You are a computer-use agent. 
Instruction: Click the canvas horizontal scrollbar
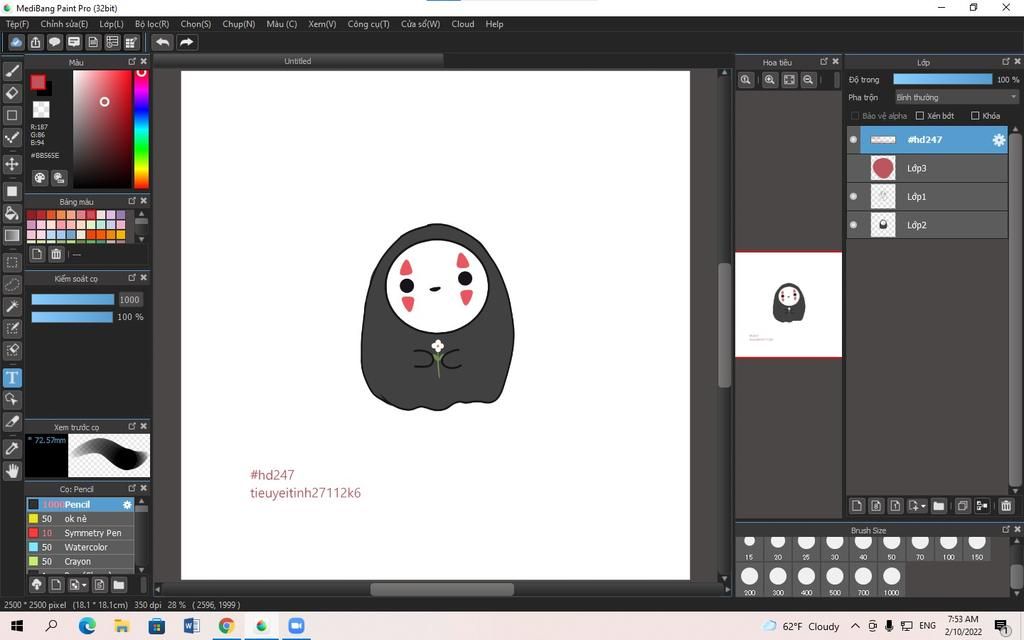[x=442, y=589]
